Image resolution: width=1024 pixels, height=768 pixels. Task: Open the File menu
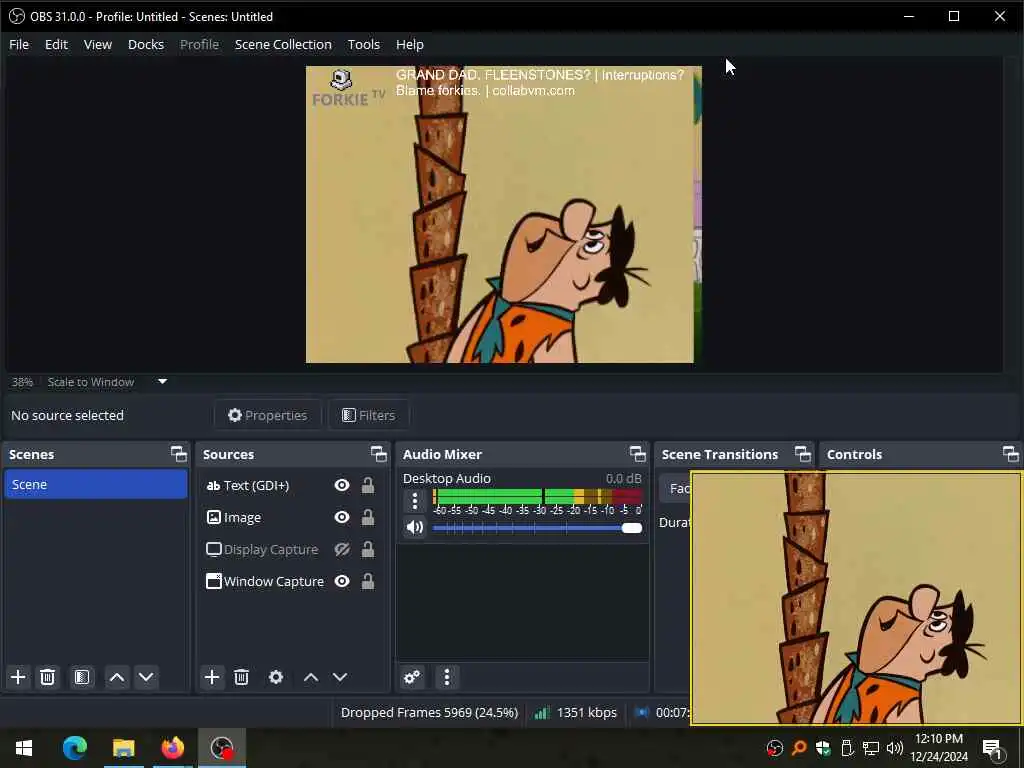point(19,44)
